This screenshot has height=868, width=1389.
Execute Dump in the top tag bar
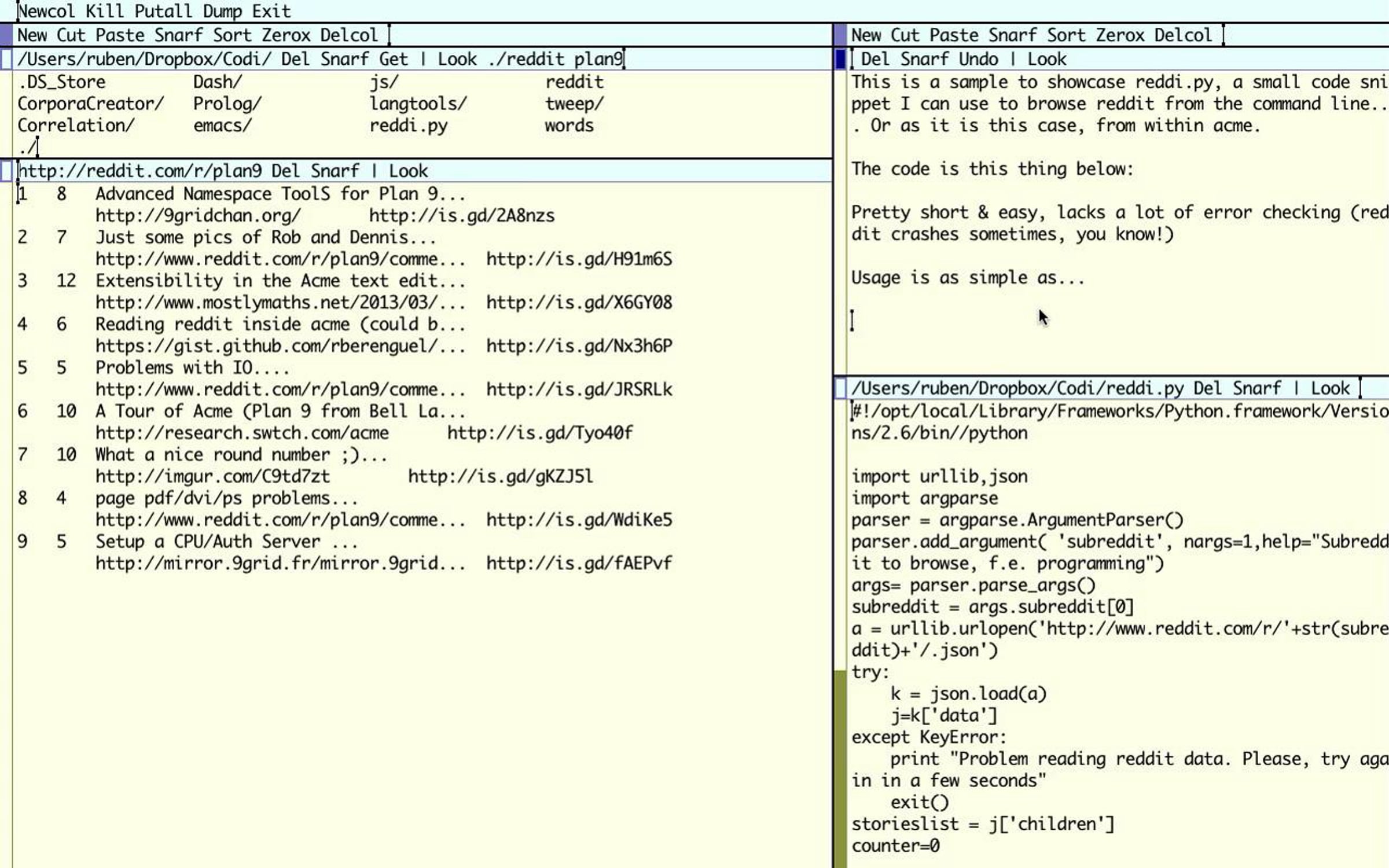222,11
